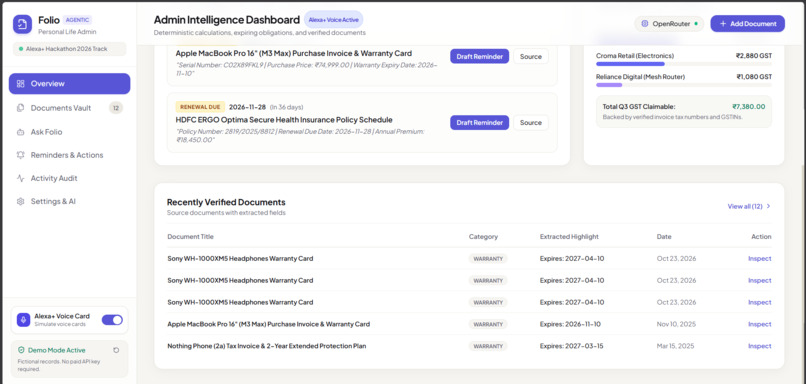This screenshot has height=384, width=806.
Task: Click the Recently Verified Documents heading
Action: click(x=226, y=202)
